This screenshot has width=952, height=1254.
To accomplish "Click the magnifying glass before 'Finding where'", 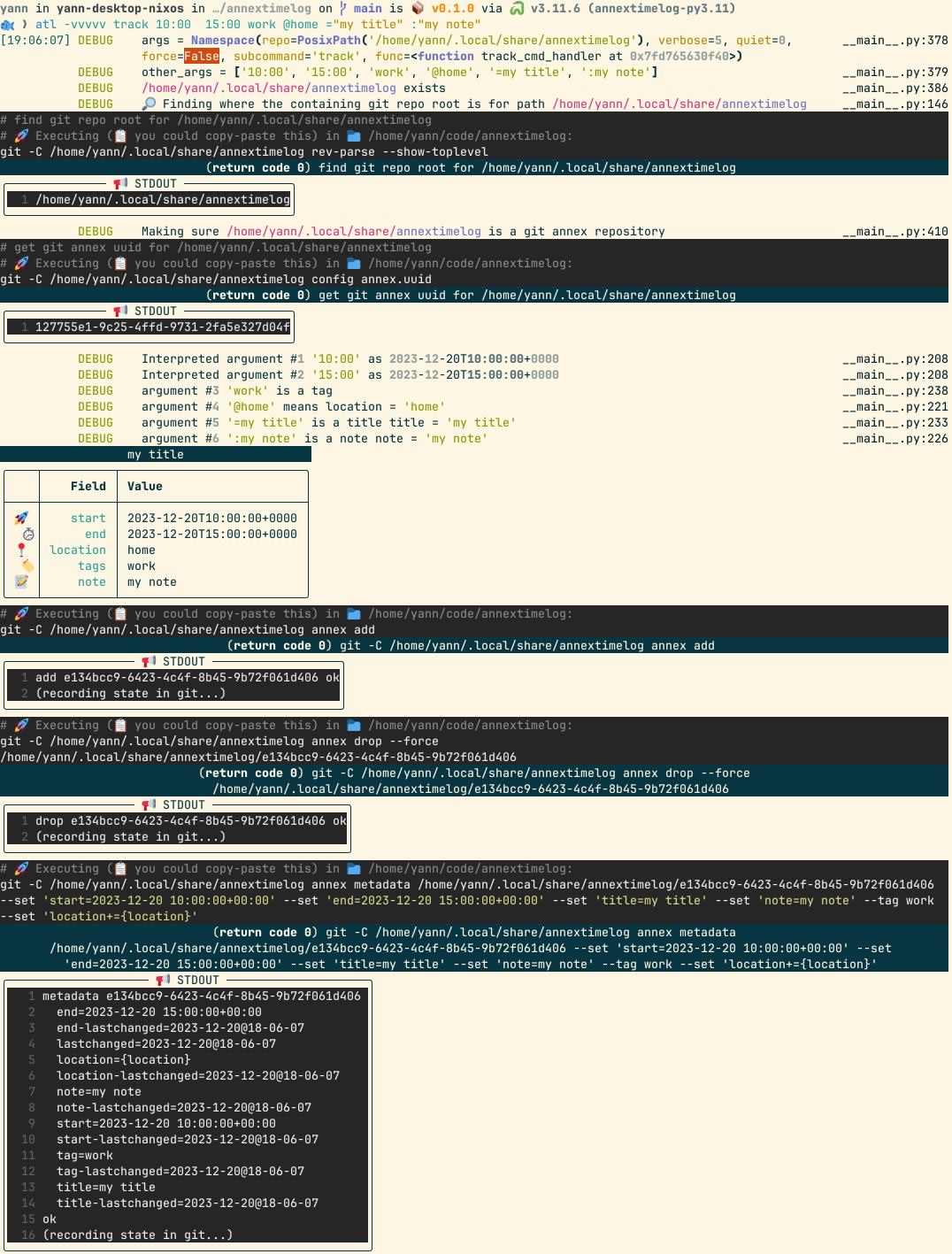I will coord(149,104).
